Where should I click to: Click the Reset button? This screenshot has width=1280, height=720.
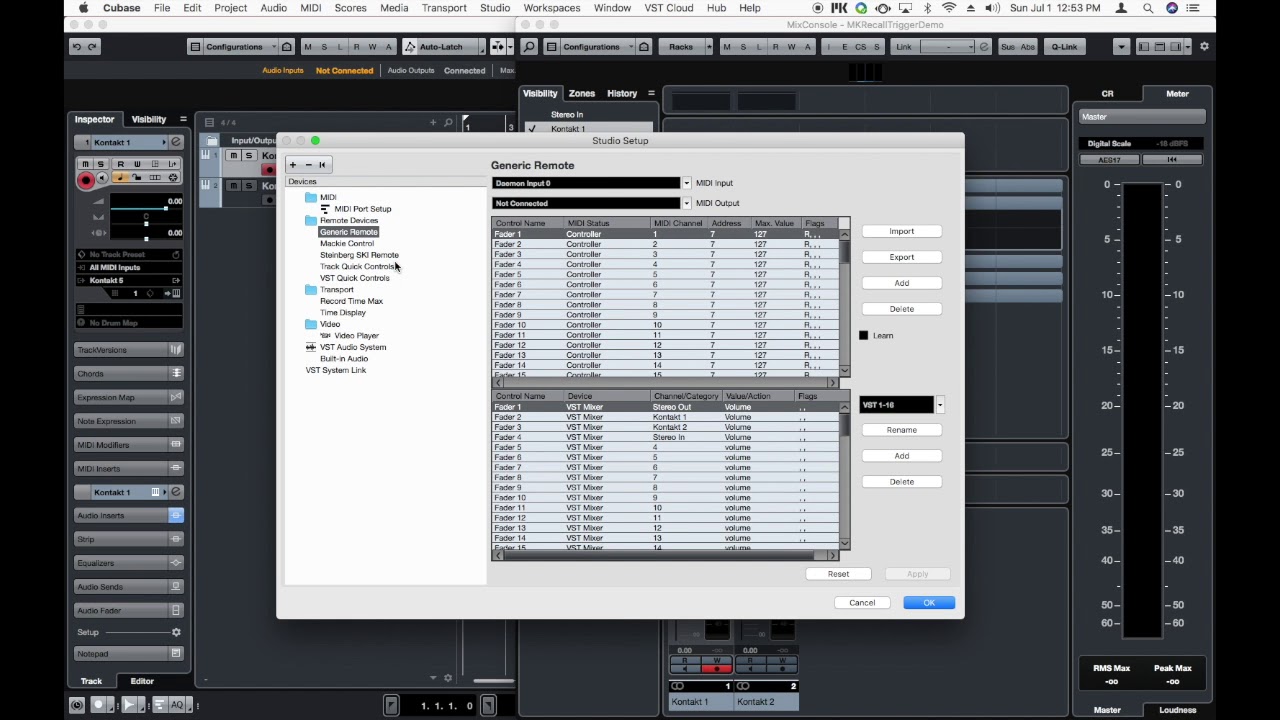pyautogui.click(x=838, y=574)
